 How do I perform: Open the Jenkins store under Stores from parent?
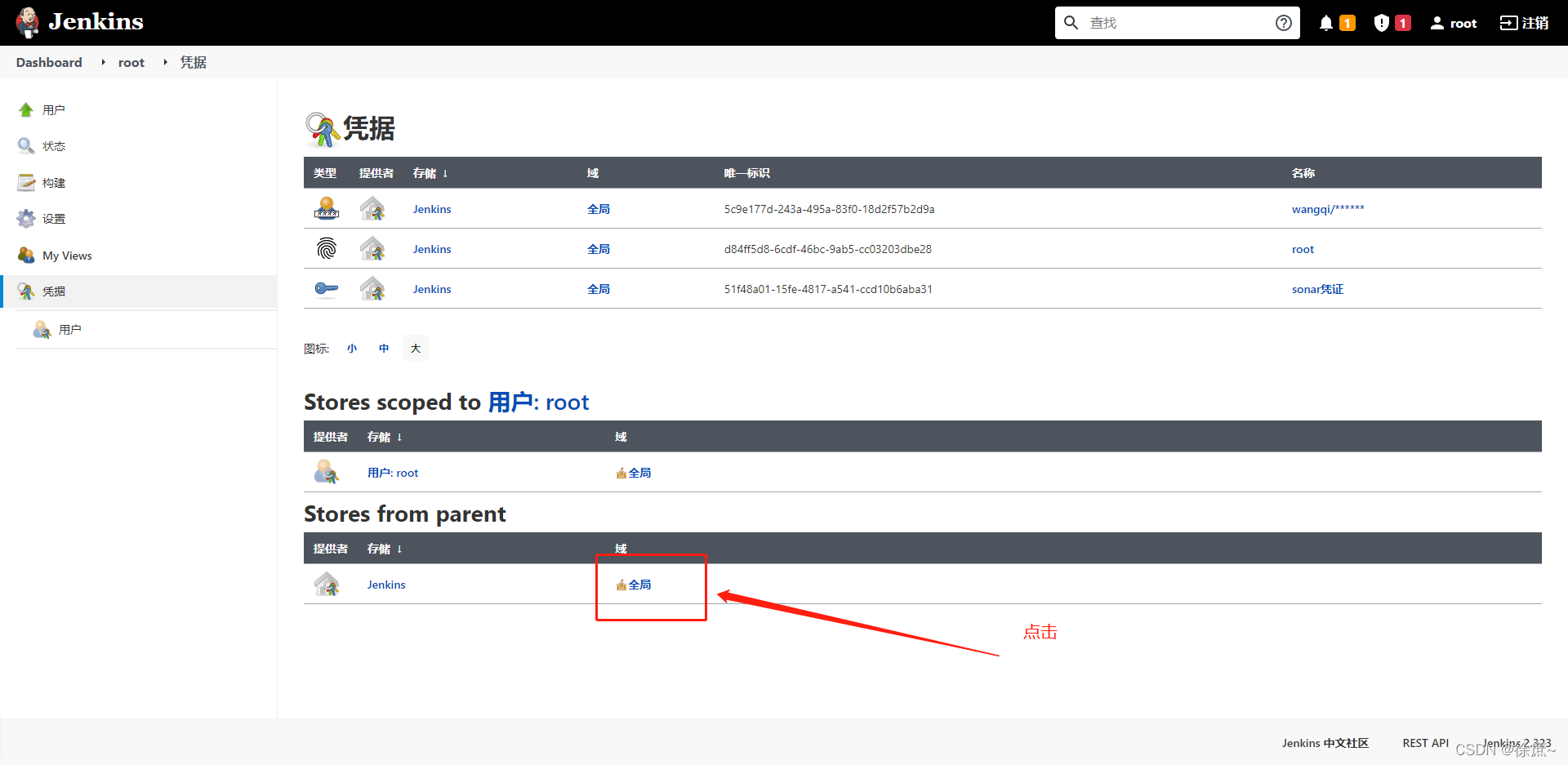tap(386, 585)
